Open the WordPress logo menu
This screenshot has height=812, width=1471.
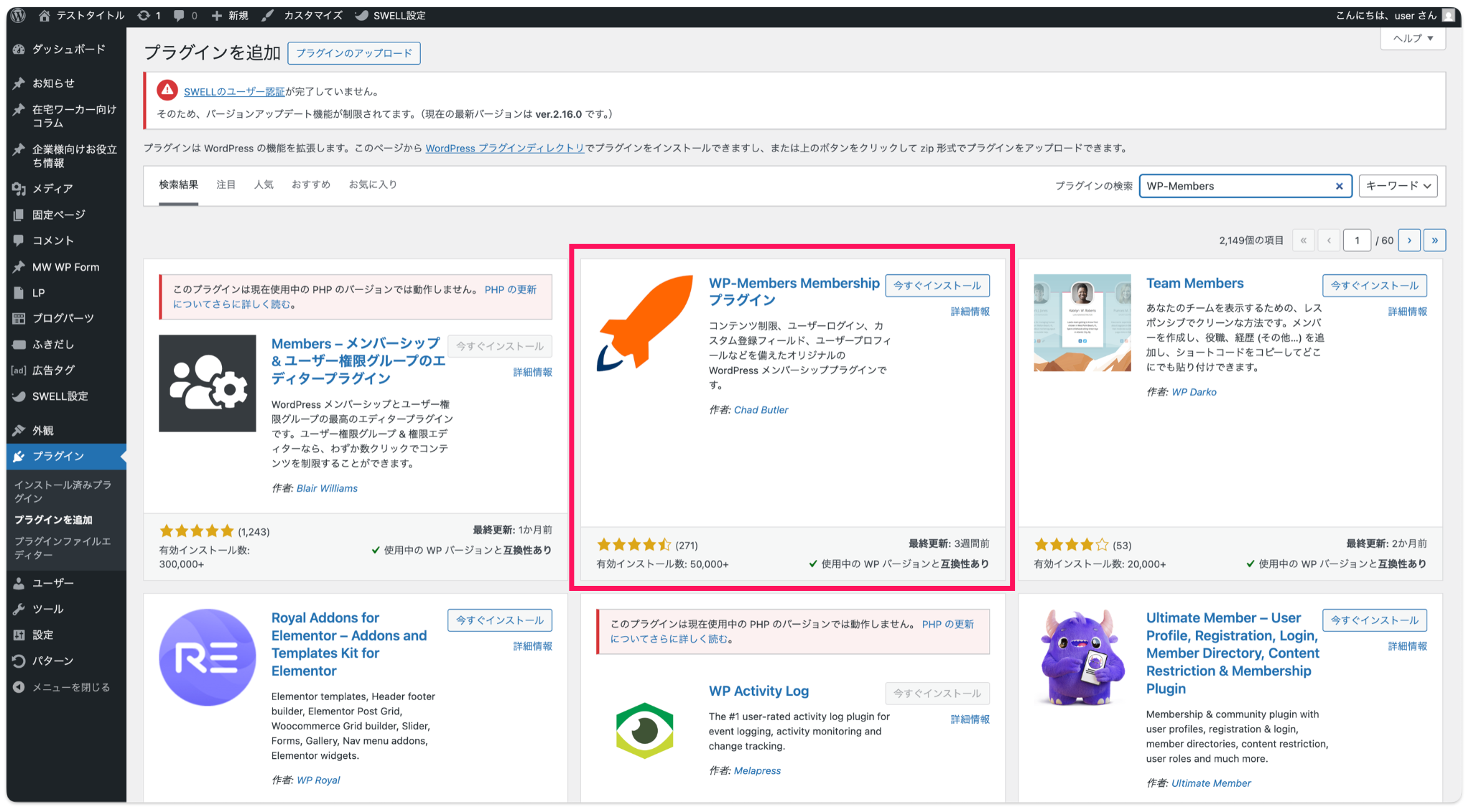tap(19, 15)
